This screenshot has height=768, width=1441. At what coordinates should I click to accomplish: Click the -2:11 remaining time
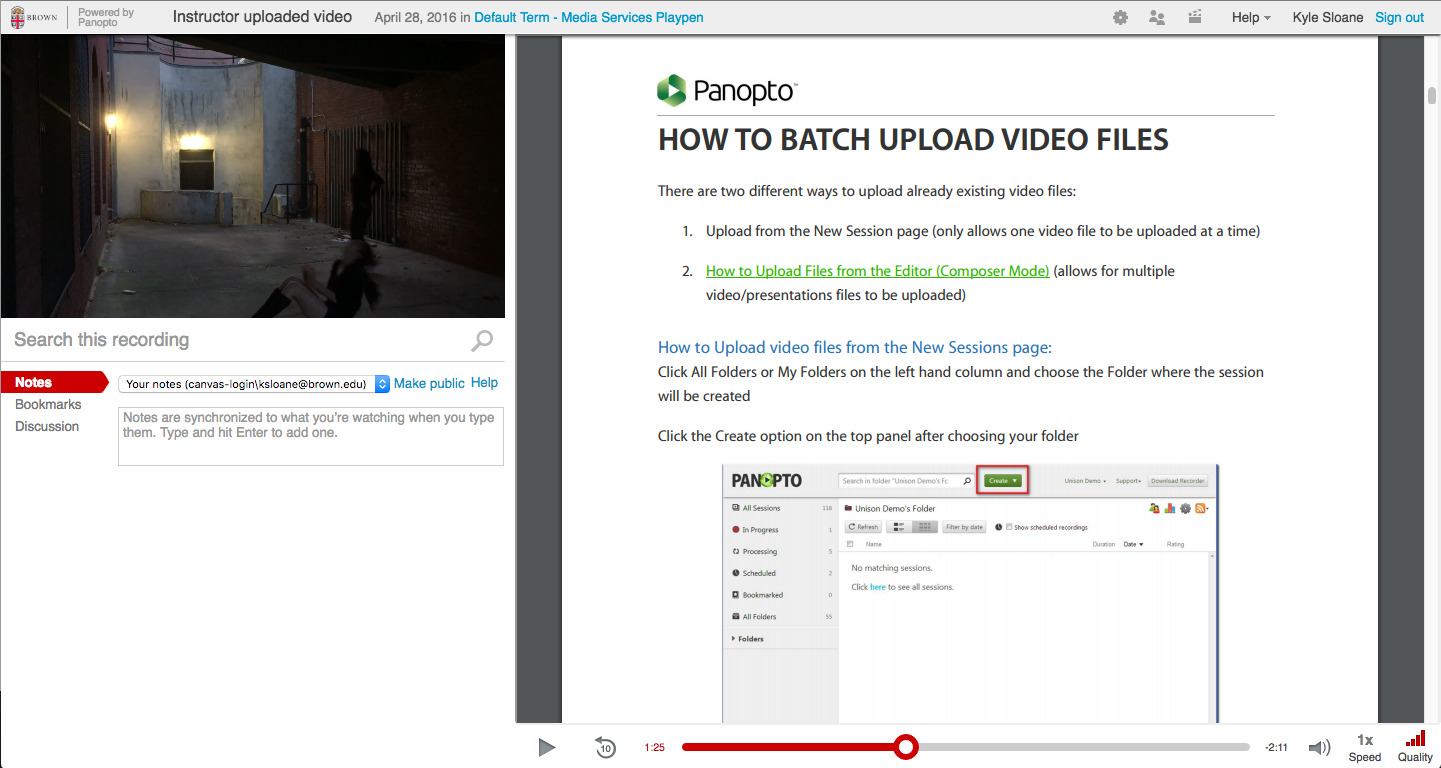tap(1276, 747)
